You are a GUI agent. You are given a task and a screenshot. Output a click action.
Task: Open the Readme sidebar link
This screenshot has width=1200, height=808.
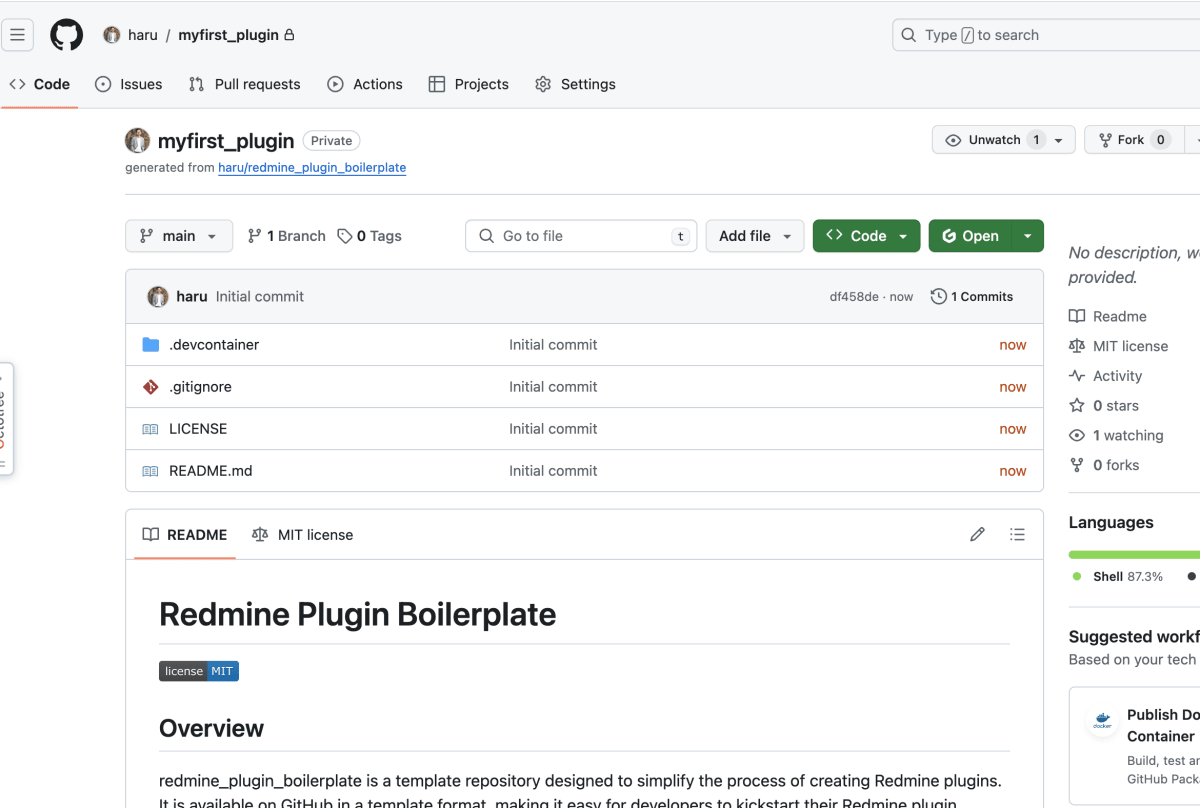point(1108,316)
